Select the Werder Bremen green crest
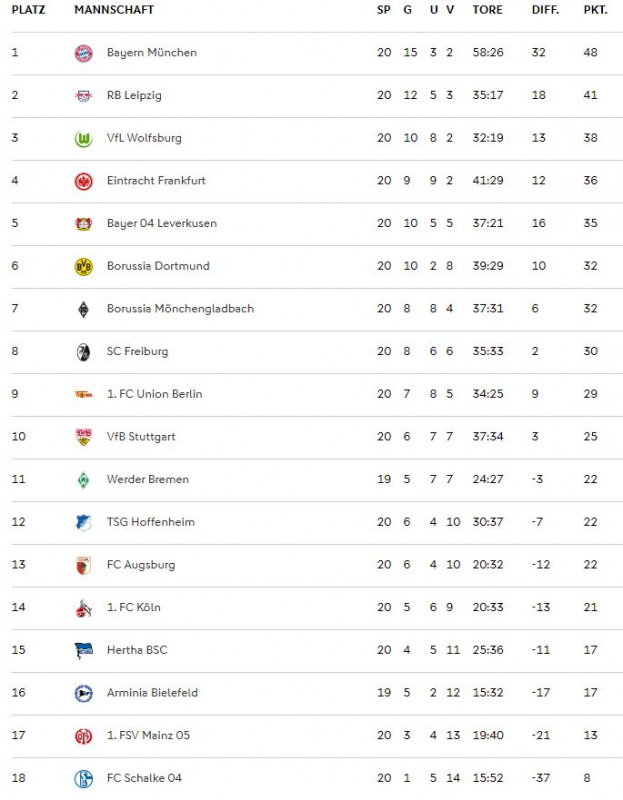623x800 pixels. (84, 480)
